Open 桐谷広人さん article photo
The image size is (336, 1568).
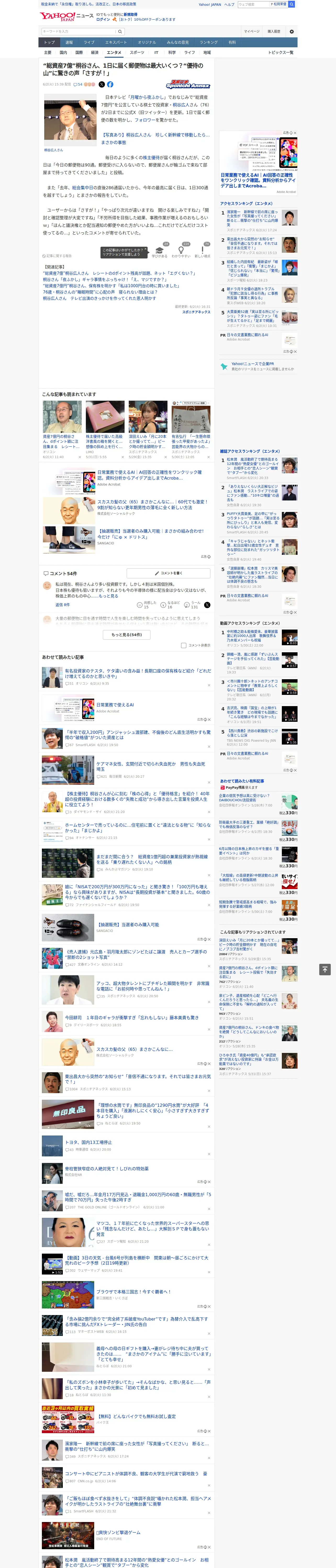click(x=70, y=120)
